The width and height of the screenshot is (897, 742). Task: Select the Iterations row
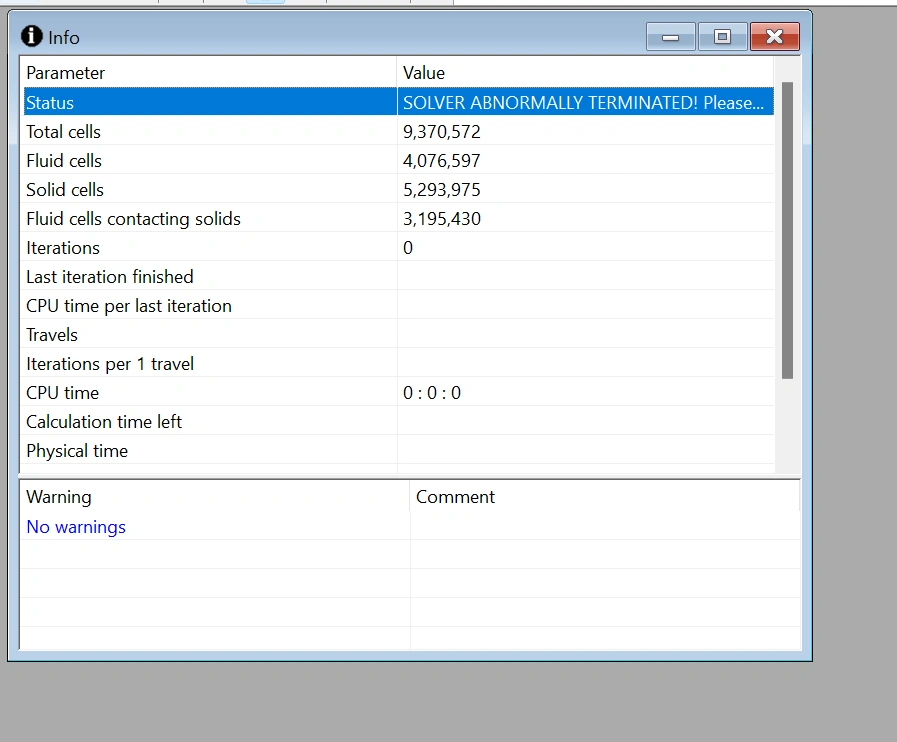click(x=399, y=247)
